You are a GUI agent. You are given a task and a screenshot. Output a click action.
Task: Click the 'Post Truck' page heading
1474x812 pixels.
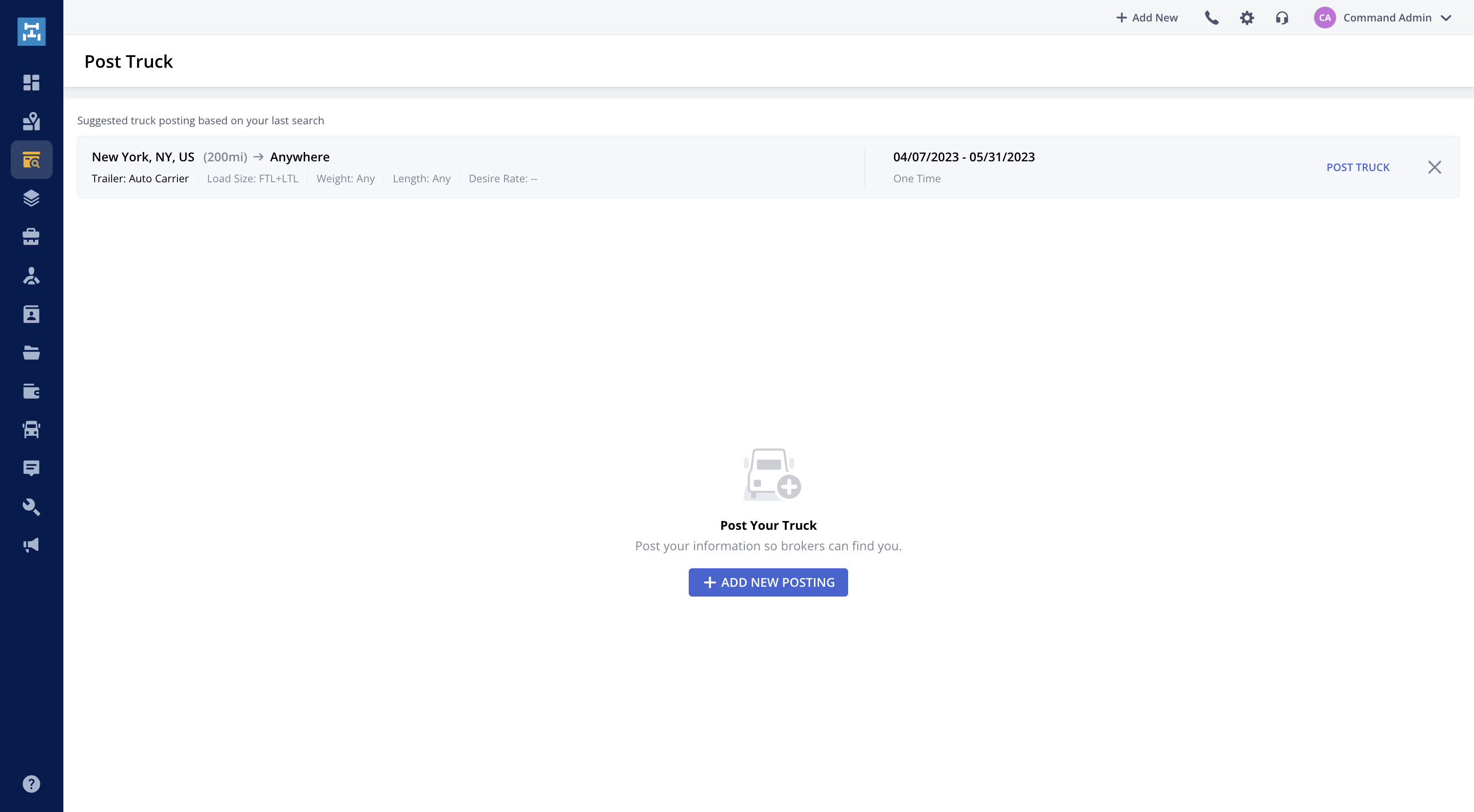[128, 61]
